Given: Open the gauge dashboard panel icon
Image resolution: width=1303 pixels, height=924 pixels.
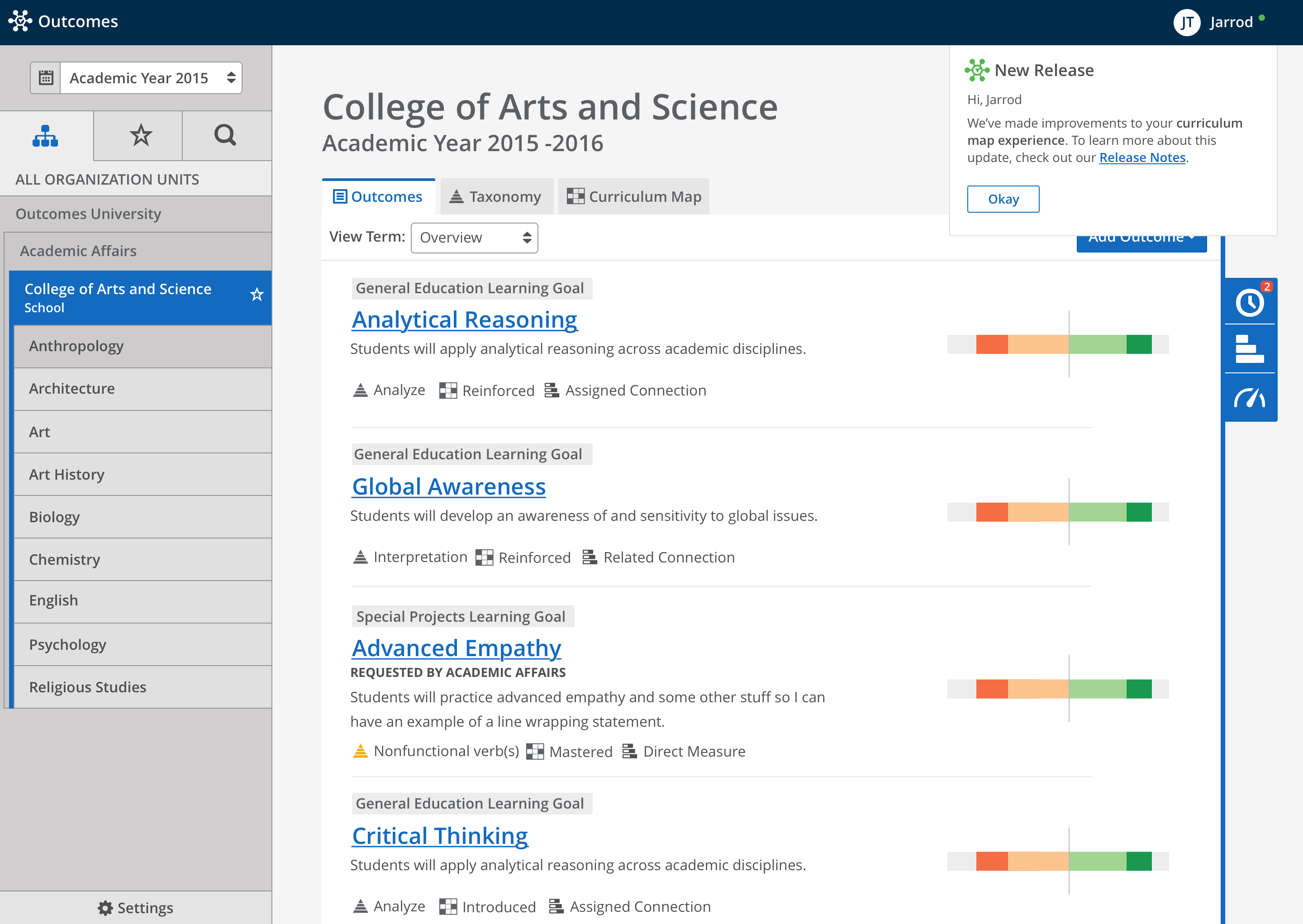Looking at the screenshot, I should pyautogui.click(x=1250, y=398).
